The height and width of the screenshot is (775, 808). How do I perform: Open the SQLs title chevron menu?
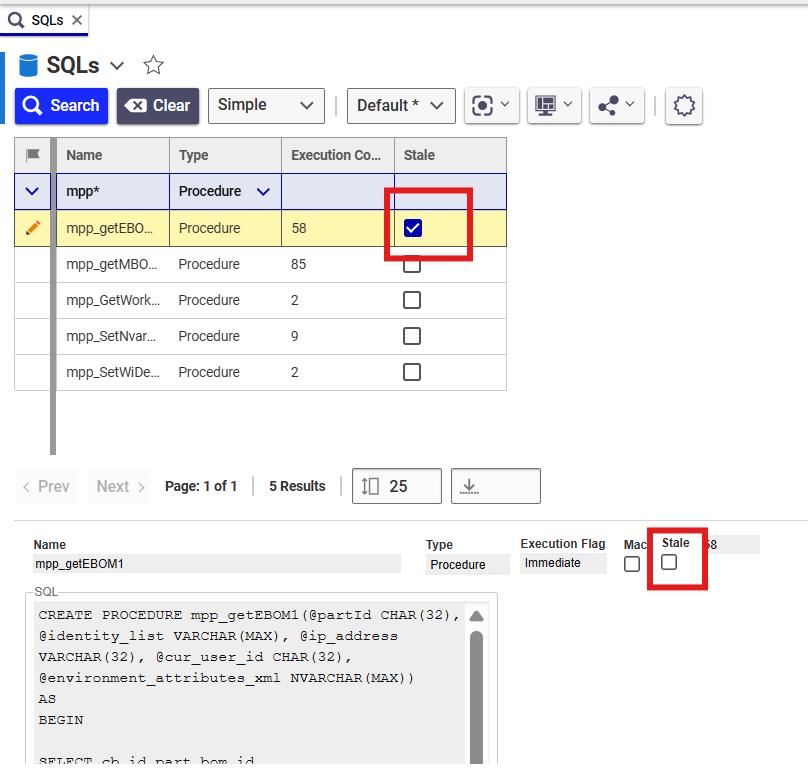(117, 66)
